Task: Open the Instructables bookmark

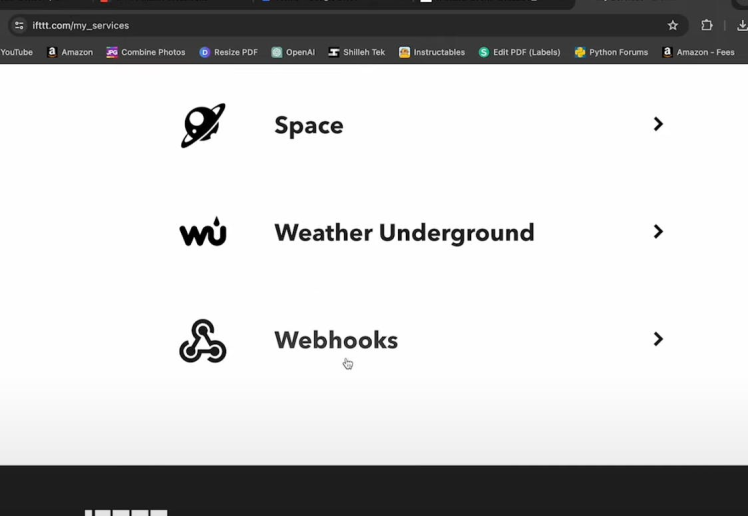Action: pos(432,52)
